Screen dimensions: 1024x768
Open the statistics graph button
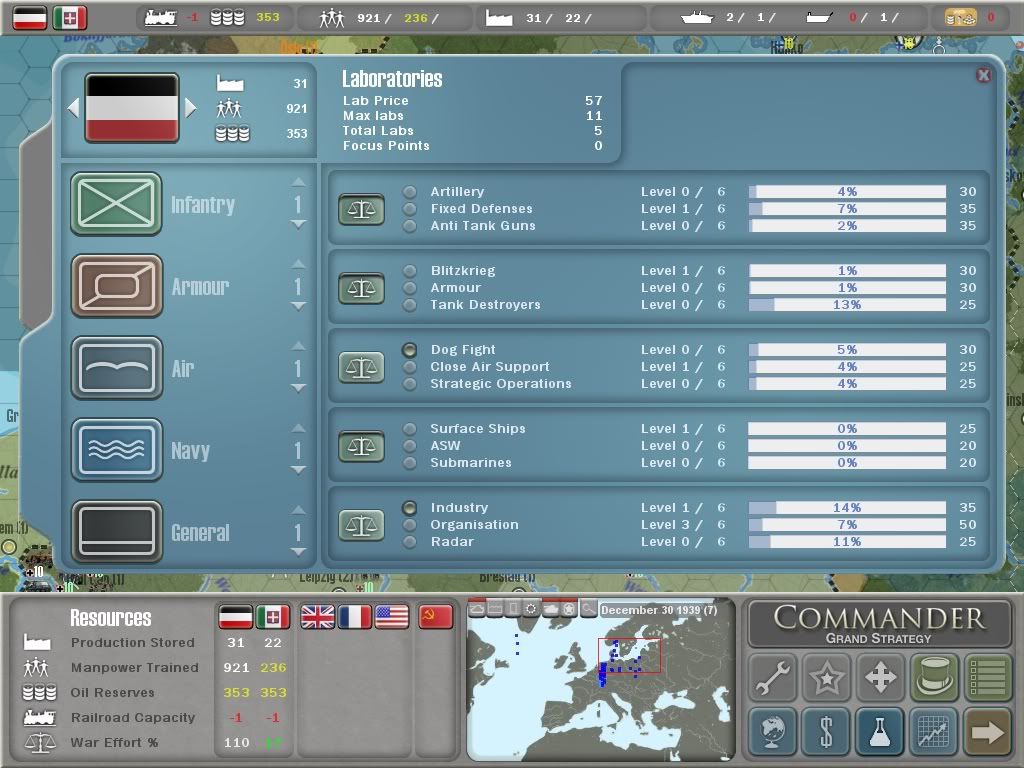point(934,731)
